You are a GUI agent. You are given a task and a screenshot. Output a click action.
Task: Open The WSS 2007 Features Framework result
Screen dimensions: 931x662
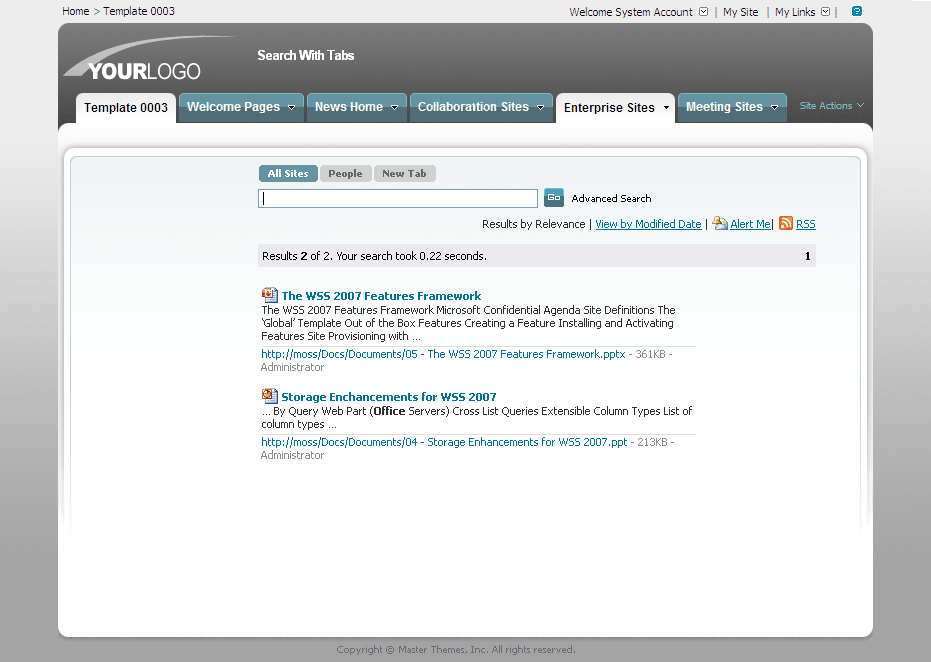(381, 295)
